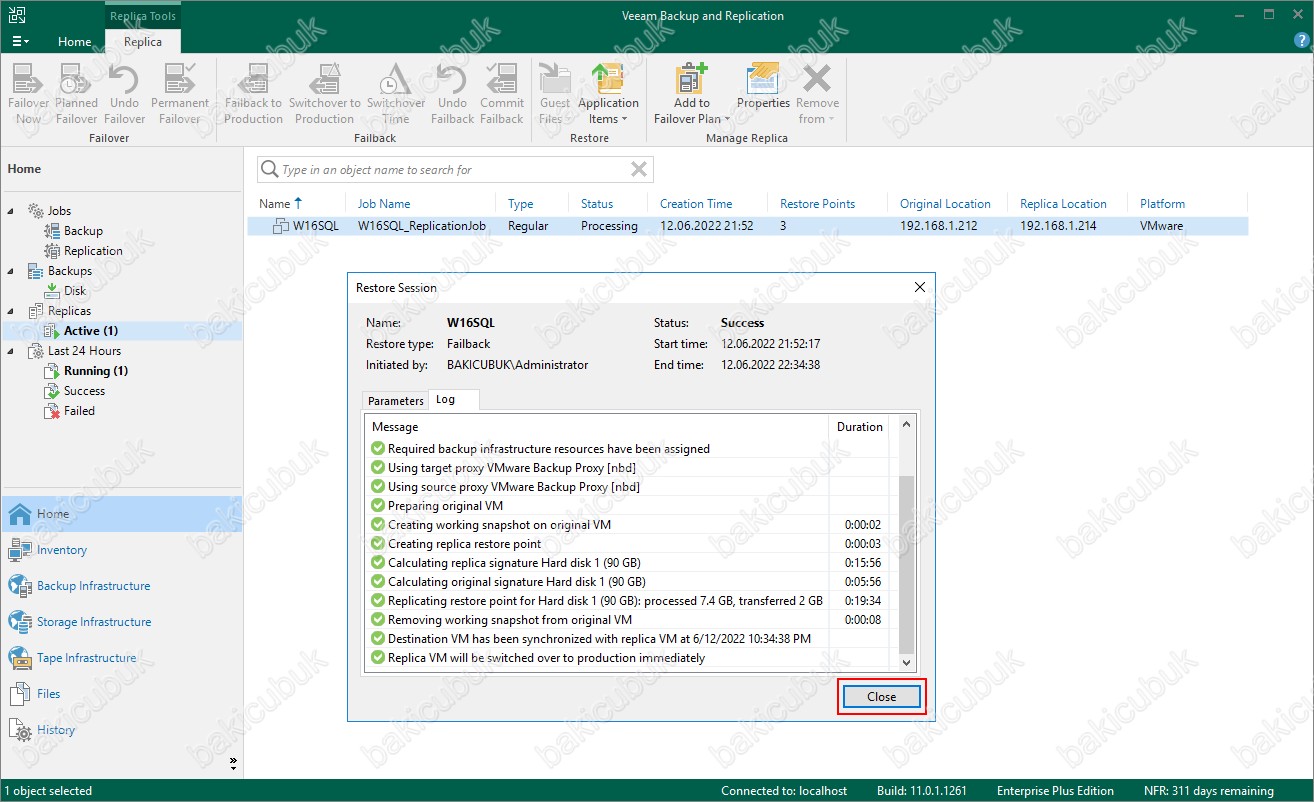Select Success under Last 24 Hours
The height and width of the screenshot is (802, 1314).
click(x=84, y=391)
